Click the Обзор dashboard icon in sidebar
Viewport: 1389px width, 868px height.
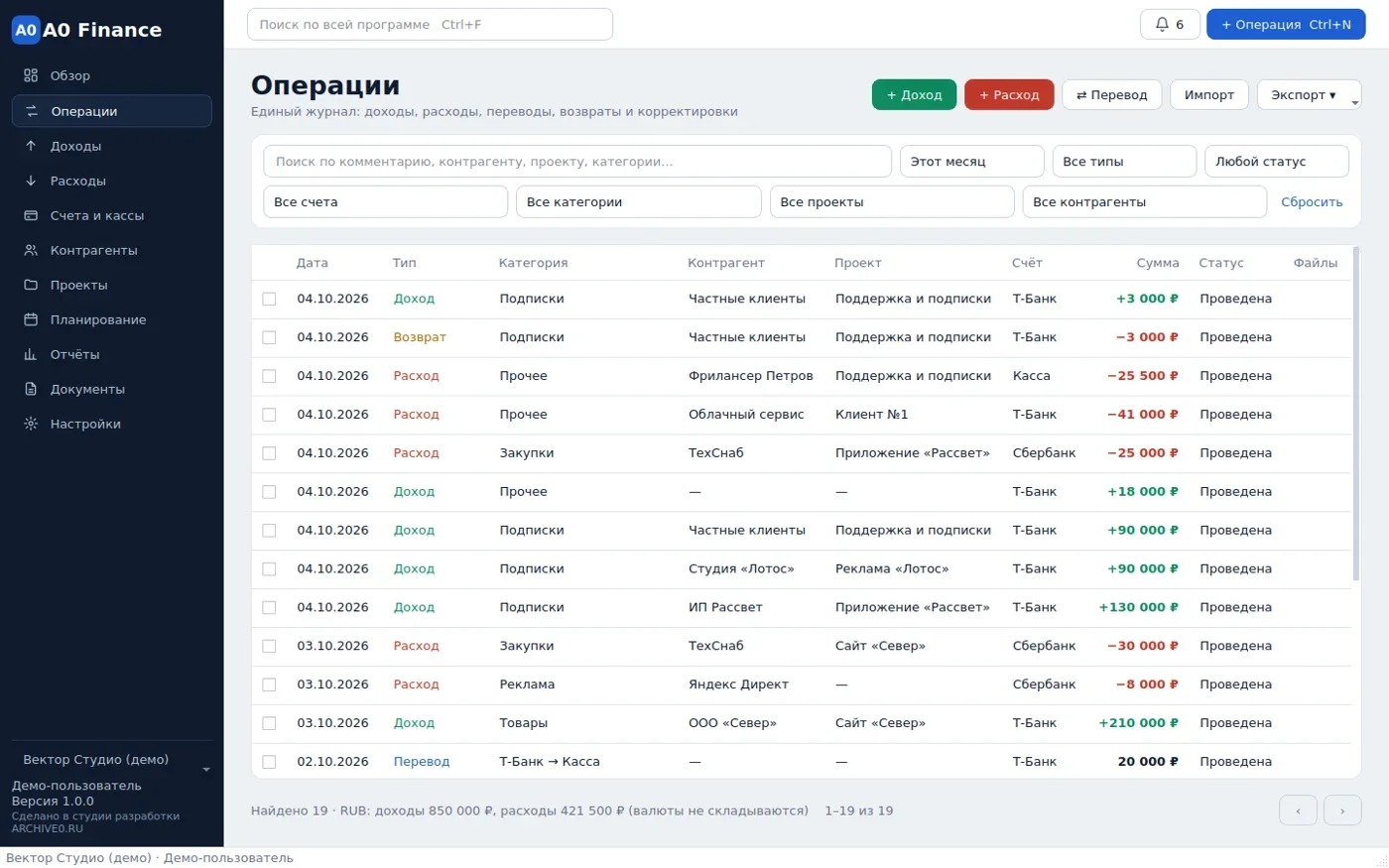(x=31, y=75)
